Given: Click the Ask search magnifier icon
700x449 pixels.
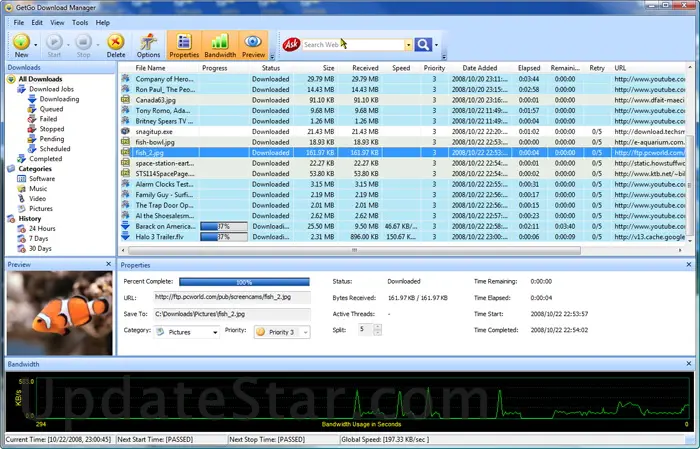Looking at the screenshot, I should pos(423,44).
